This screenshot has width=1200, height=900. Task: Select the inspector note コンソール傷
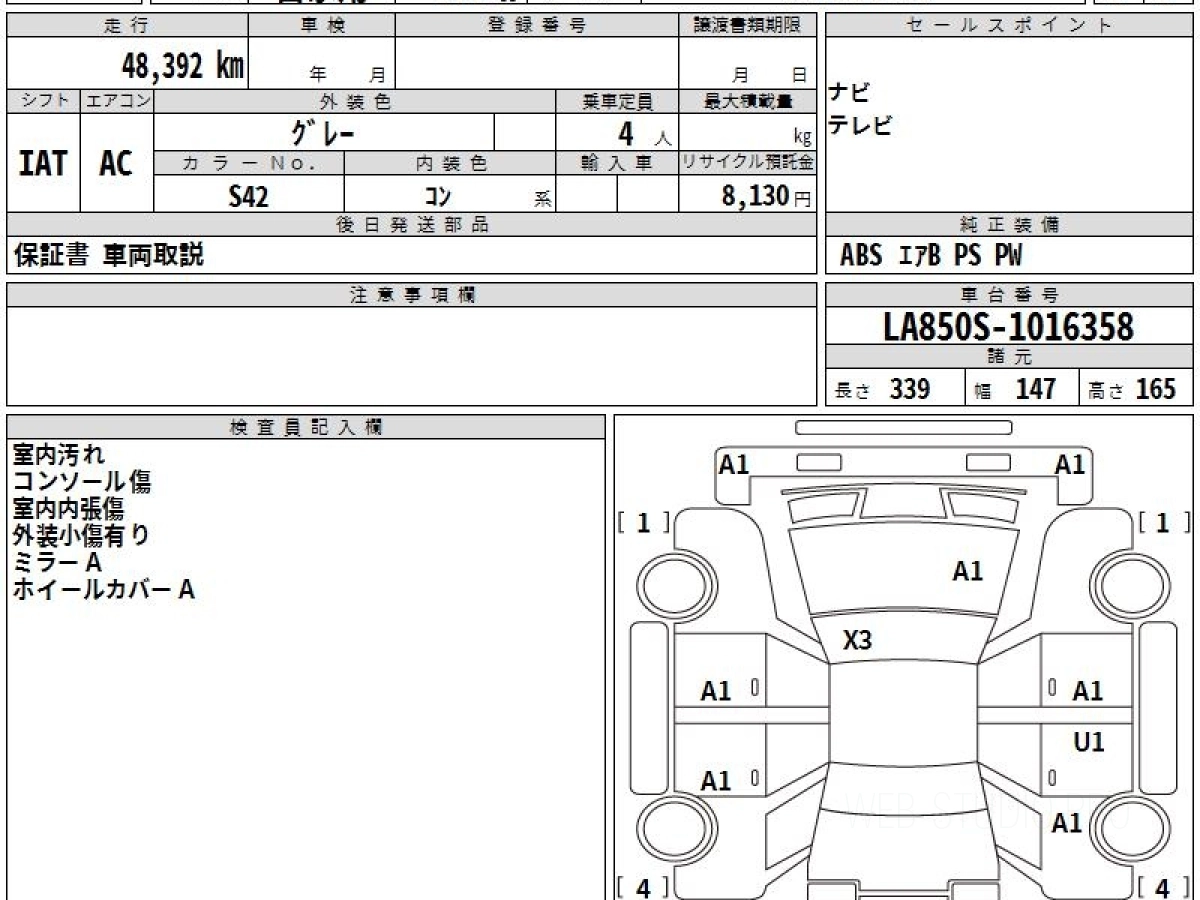coord(82,482)
